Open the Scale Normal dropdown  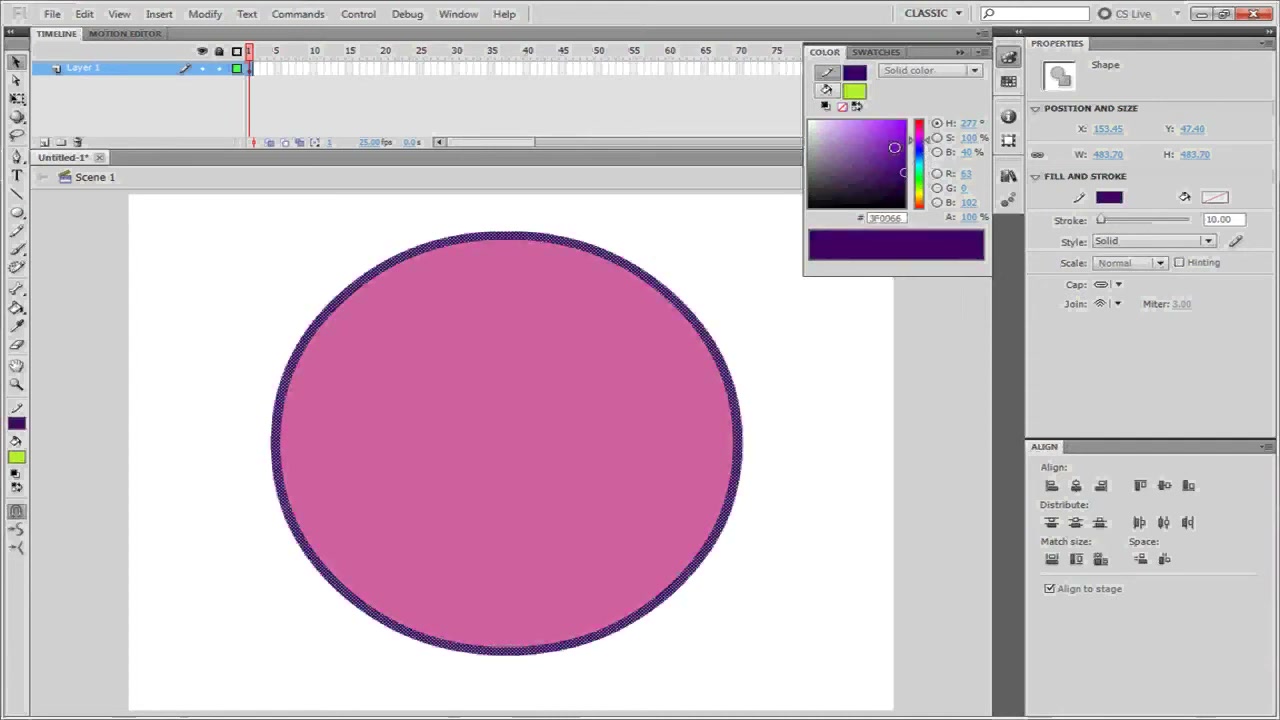pos(1129,263)
